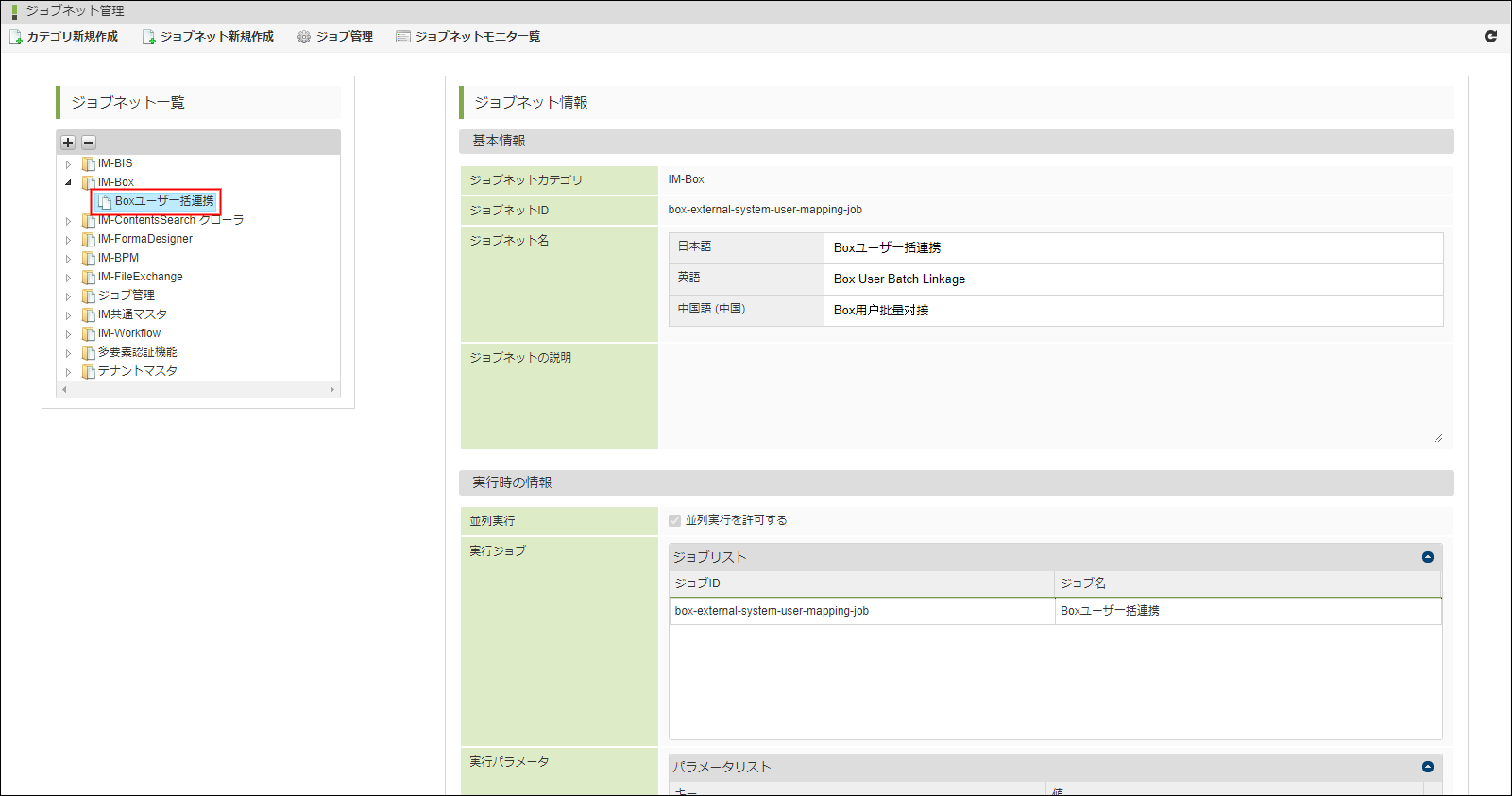1512x796 pixels.
Task: Expand the IM-BPM tree node arrow
Action: (x=68, y=259)
